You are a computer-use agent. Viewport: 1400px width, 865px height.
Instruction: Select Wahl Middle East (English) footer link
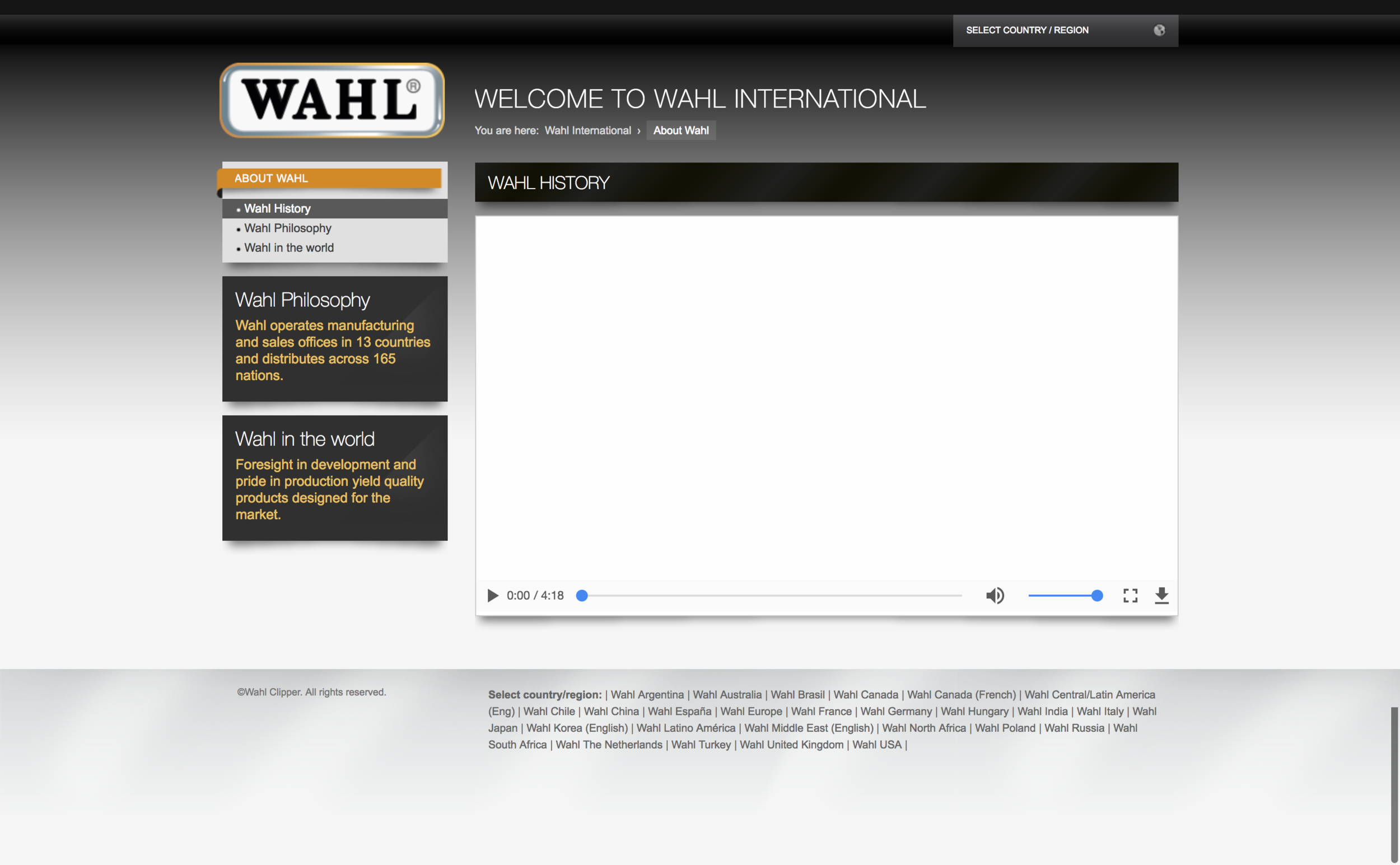(x=809, y=728)
